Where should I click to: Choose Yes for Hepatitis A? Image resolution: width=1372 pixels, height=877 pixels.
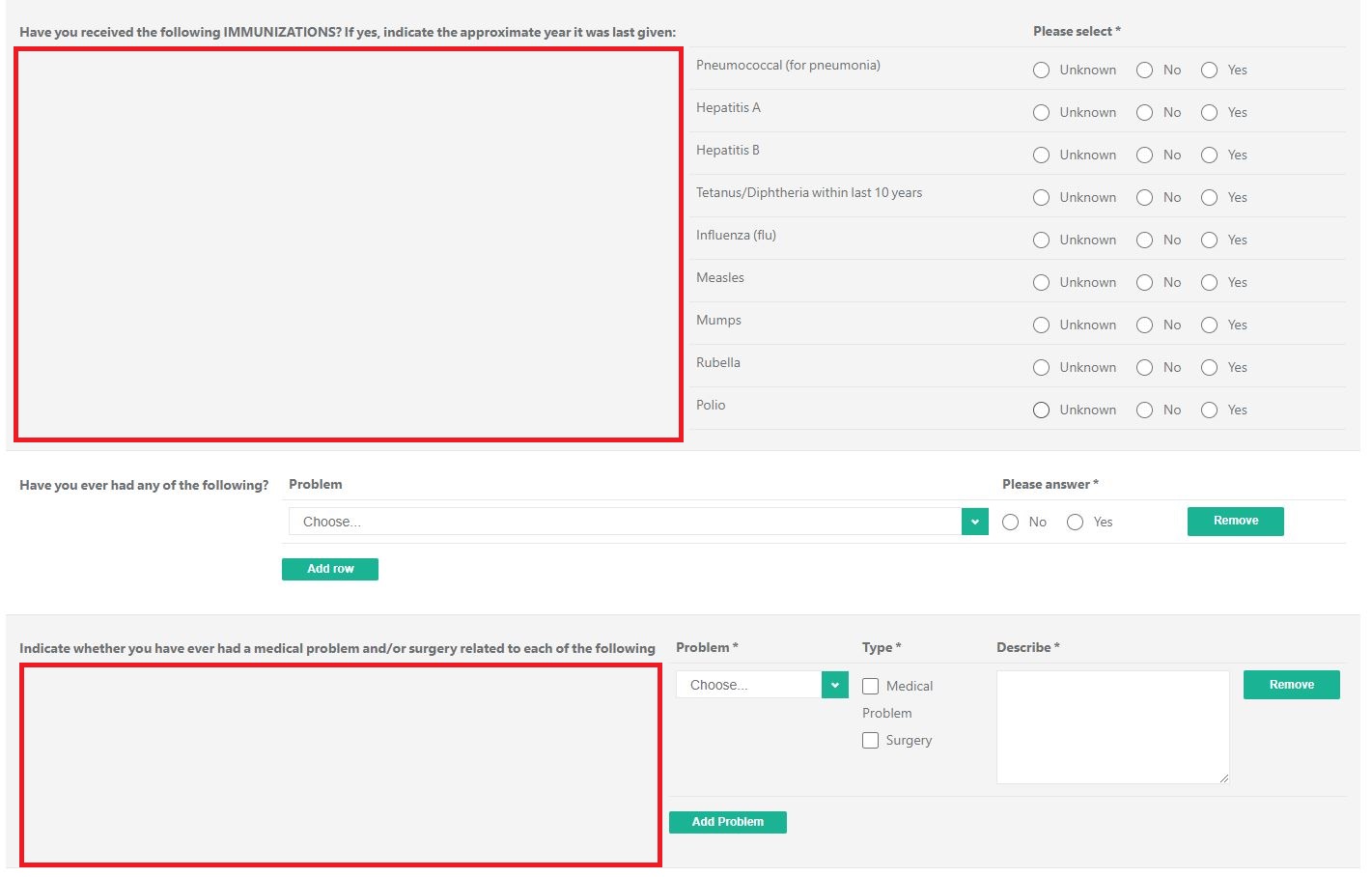click(1209, 112)
